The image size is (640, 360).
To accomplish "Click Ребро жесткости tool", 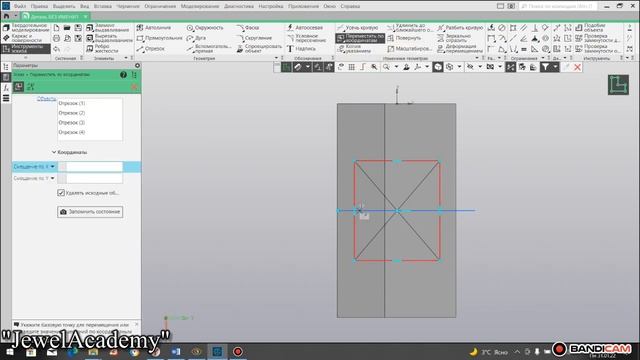I will 102,49.
